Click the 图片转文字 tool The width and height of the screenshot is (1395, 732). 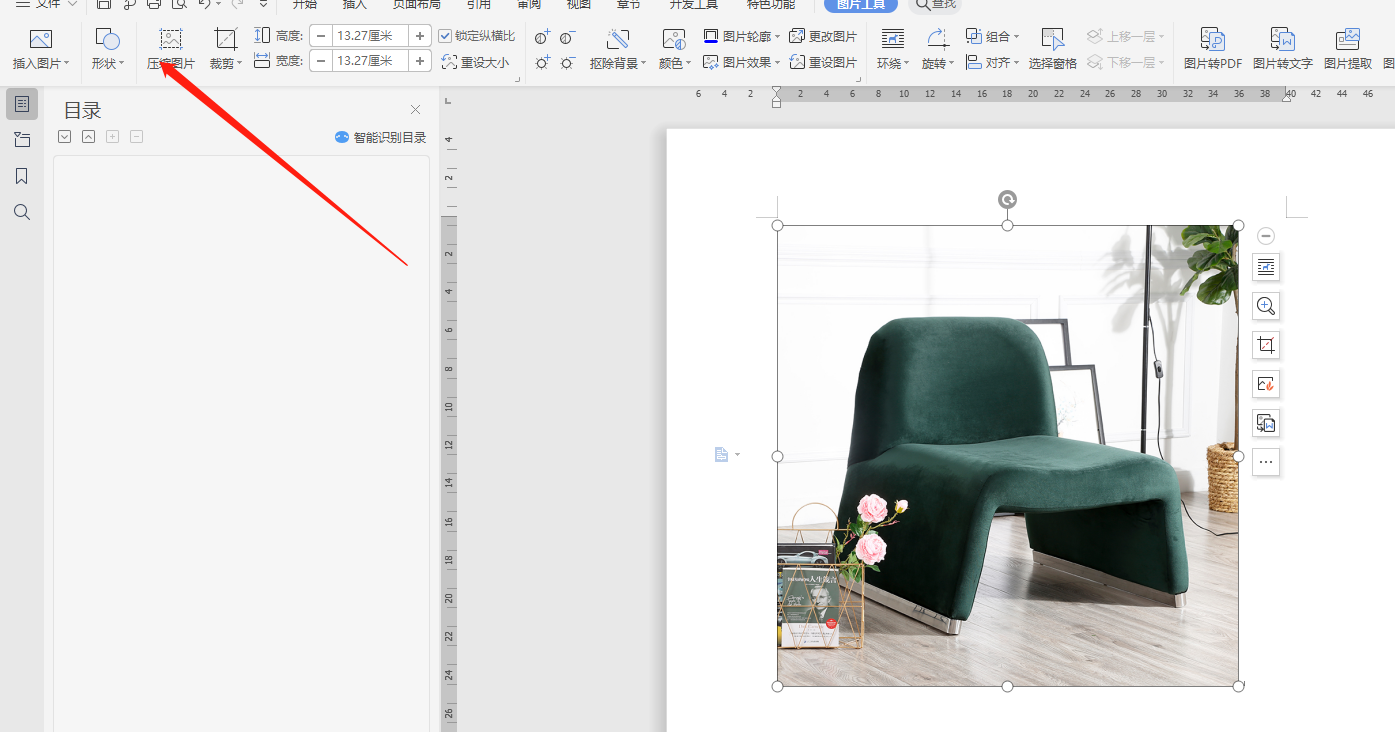pos(1283,50)
